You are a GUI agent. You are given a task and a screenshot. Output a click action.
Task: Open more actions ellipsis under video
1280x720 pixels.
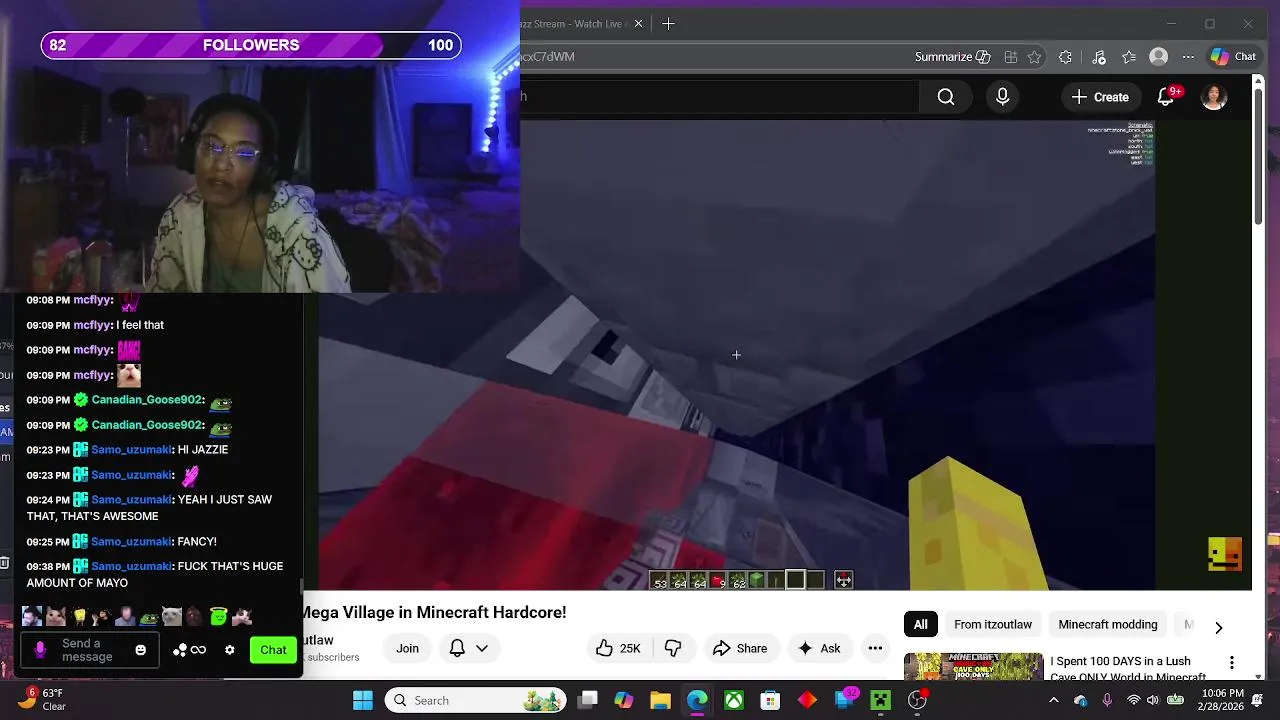point(875,648)
